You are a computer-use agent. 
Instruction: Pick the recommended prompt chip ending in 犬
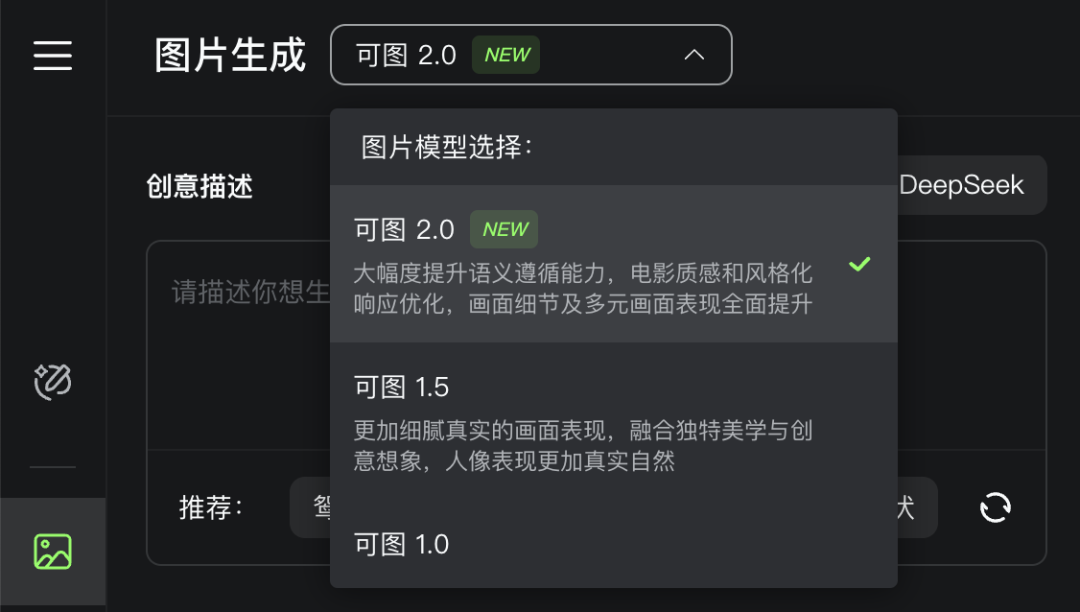917,507
